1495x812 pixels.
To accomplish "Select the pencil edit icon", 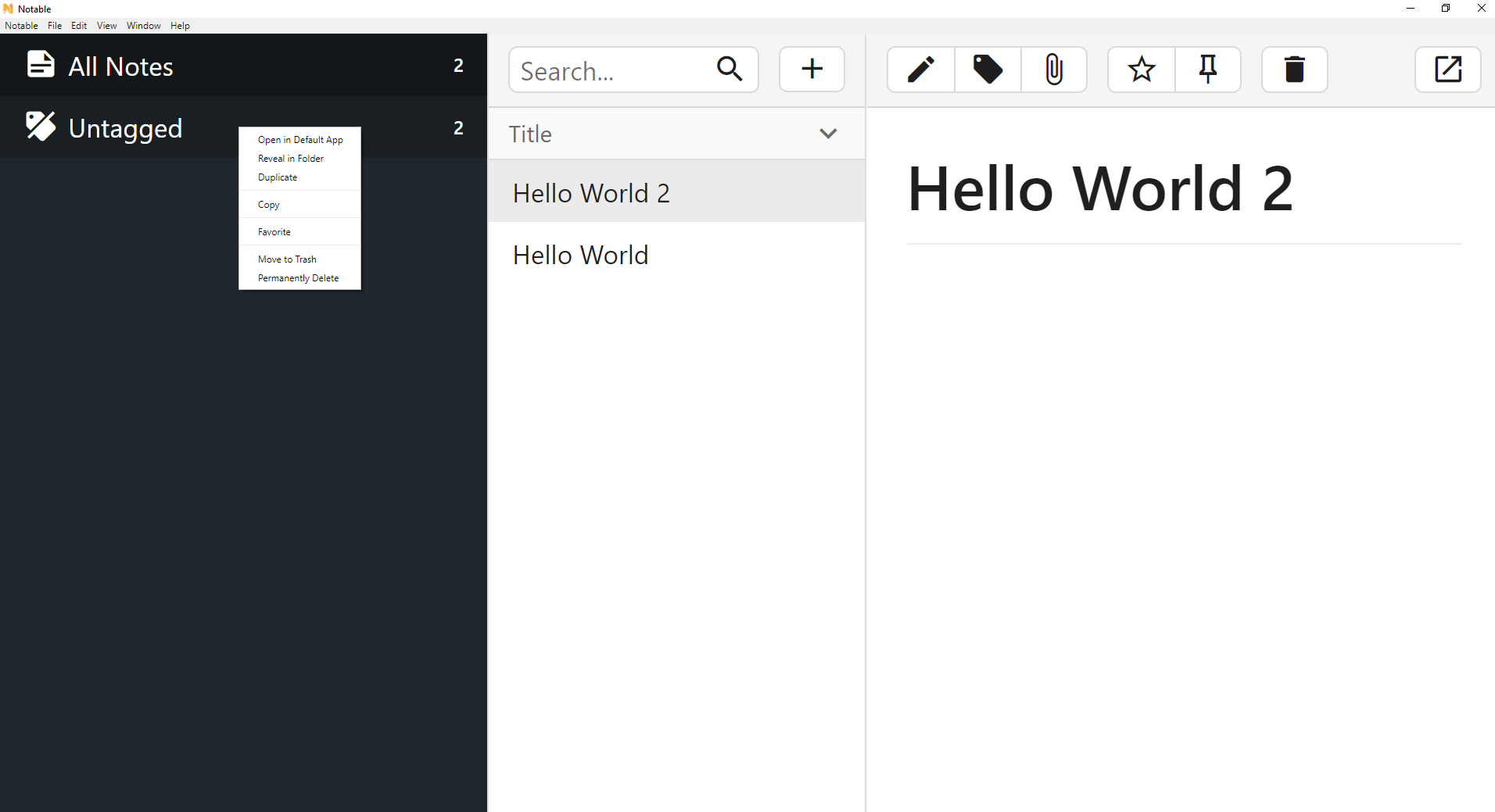I will coord(921,69).
